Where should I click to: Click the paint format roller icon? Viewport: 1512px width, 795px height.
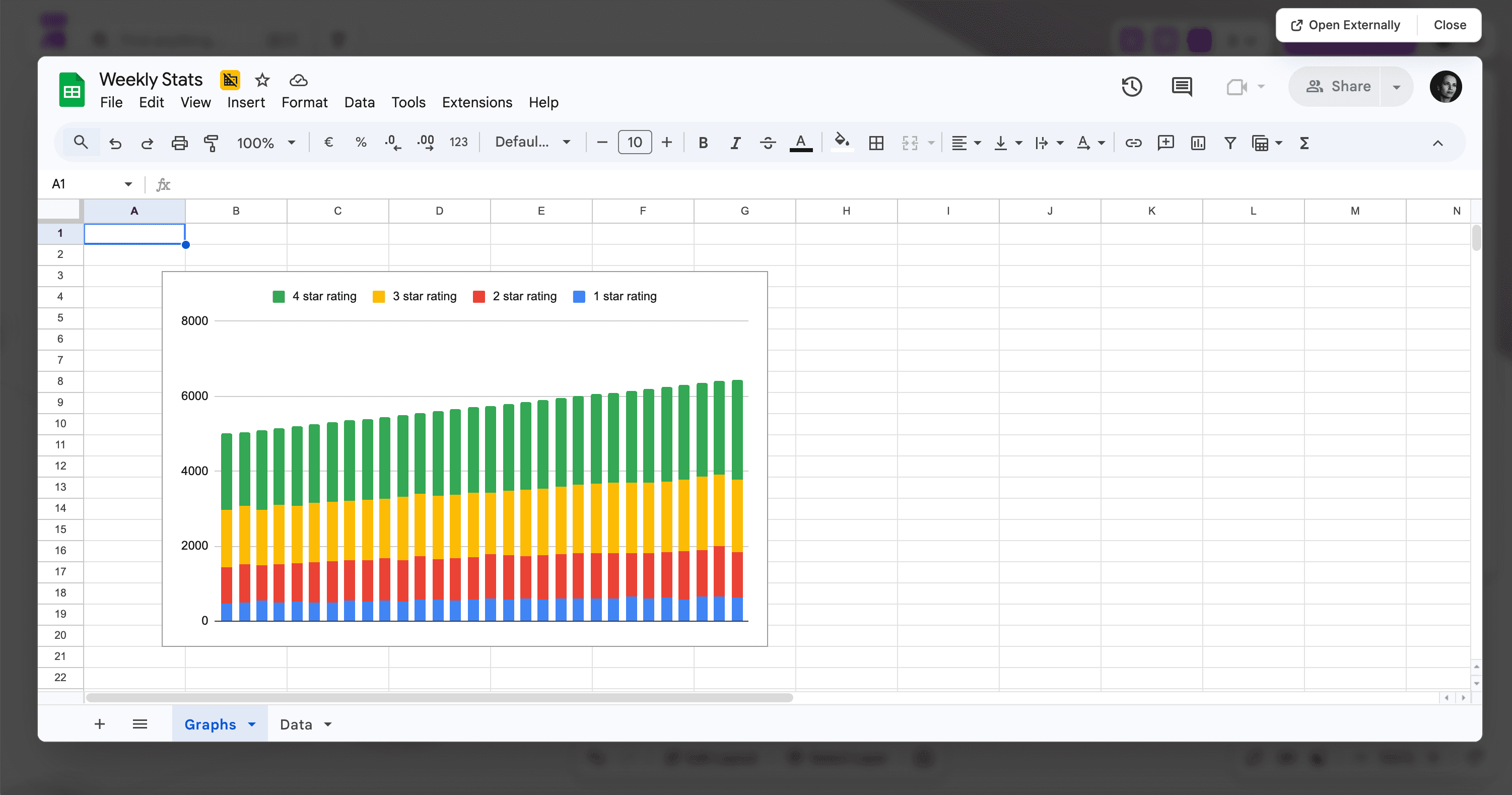pyautogui.click(x=211, y=143)
